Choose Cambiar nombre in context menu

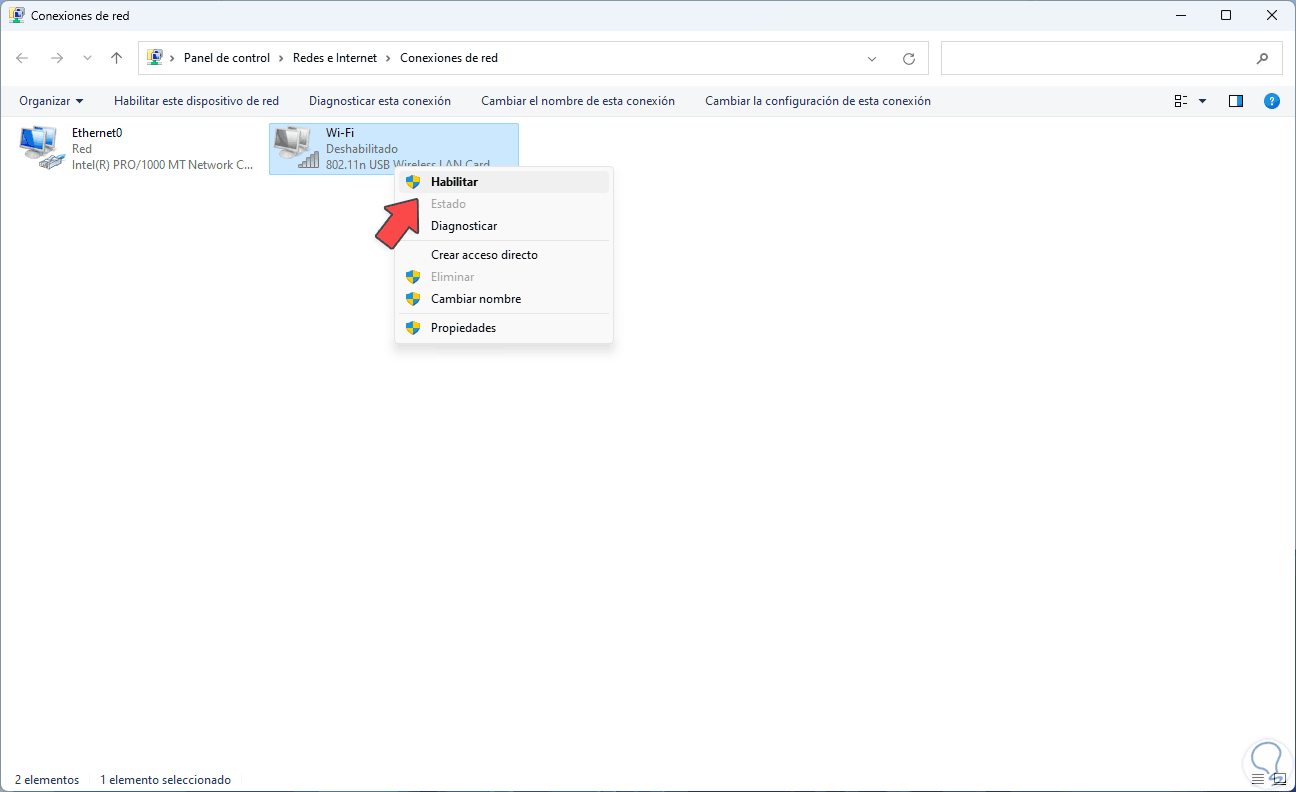504,299
